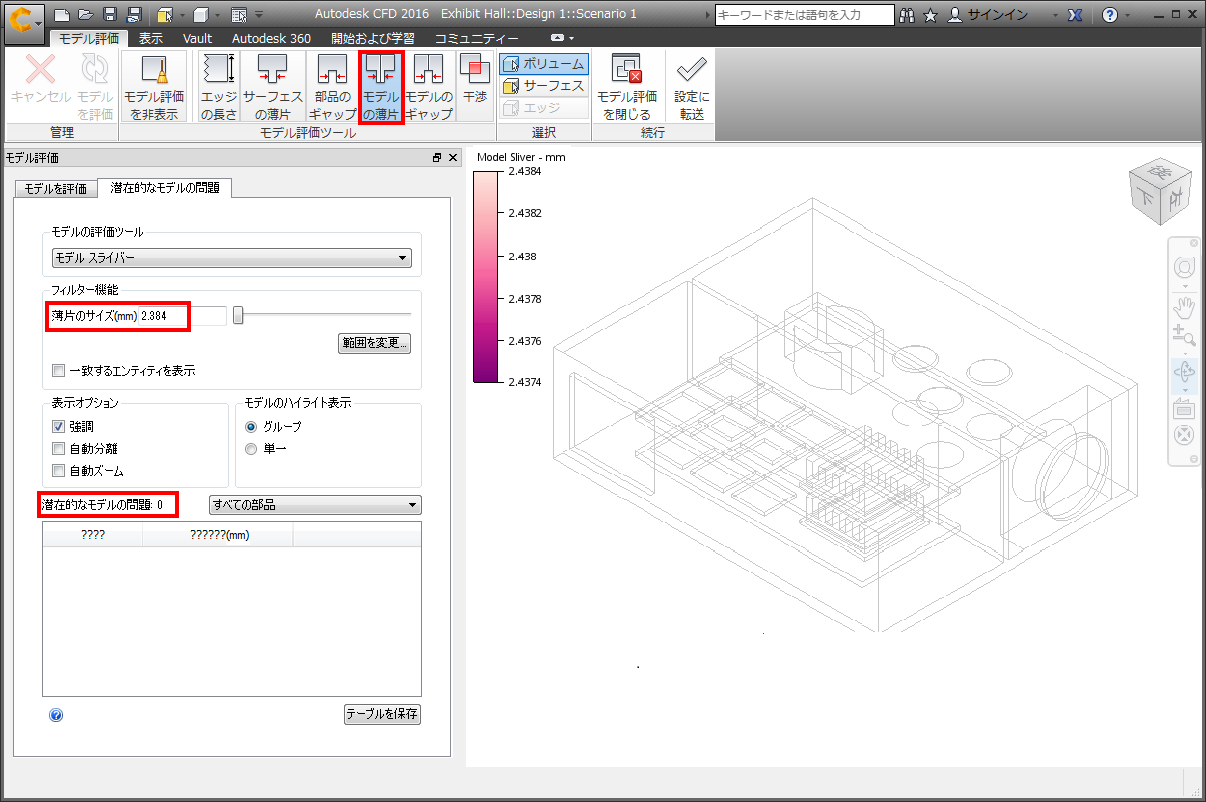The height and width of the screenshot is (802, 1206).
Task: Click the Save icon in quick access toolbar
Action: coord(109,15)
